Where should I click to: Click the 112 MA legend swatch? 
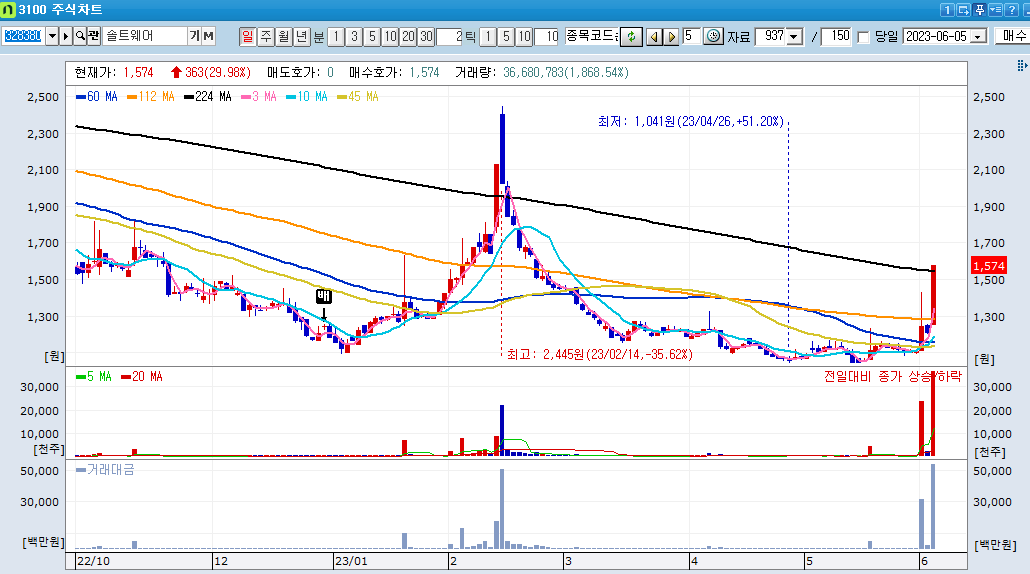click(x=132, y=97)
